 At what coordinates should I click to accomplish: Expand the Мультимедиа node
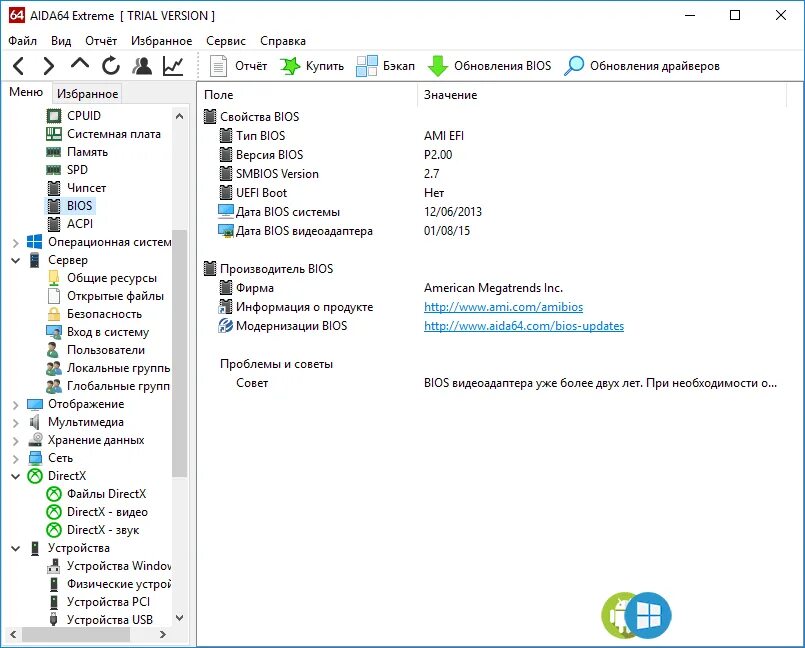pos(15,423)
